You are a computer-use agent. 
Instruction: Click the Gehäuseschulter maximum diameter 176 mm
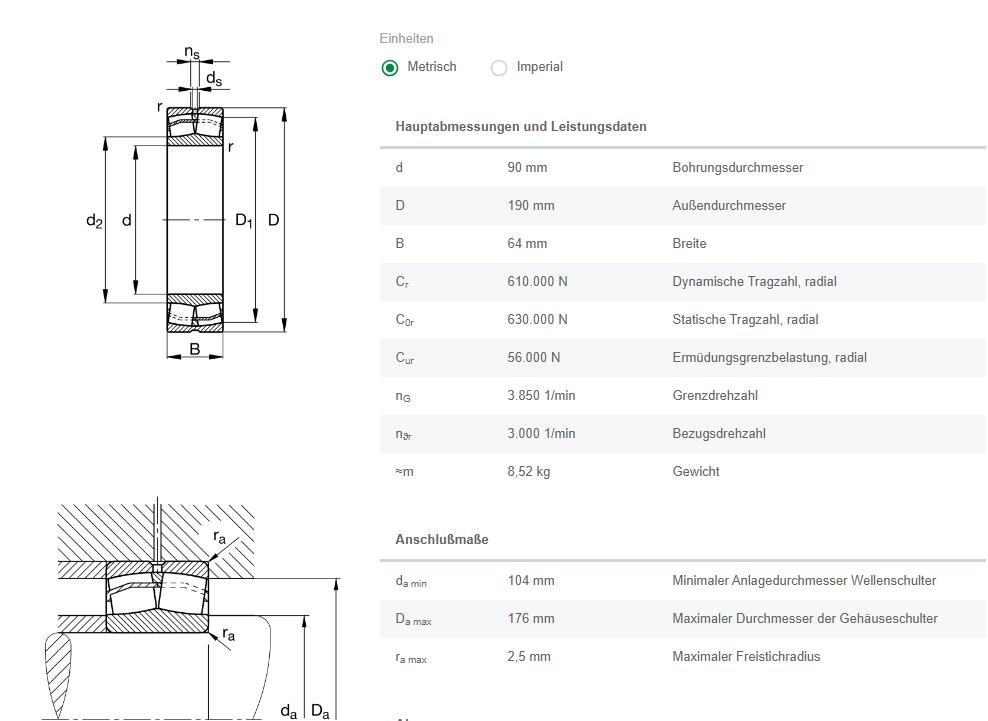coord(530,619)
